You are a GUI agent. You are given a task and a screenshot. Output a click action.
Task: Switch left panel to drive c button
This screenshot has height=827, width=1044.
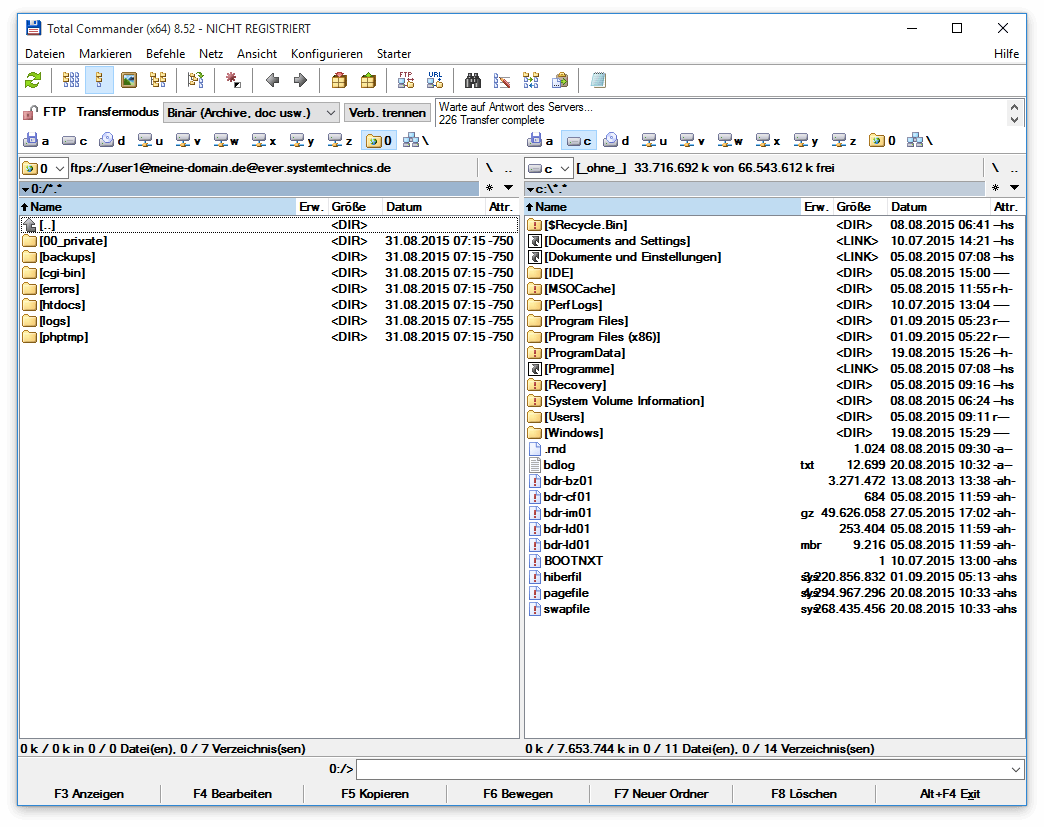pyautogui.click(x=74, y=140)
